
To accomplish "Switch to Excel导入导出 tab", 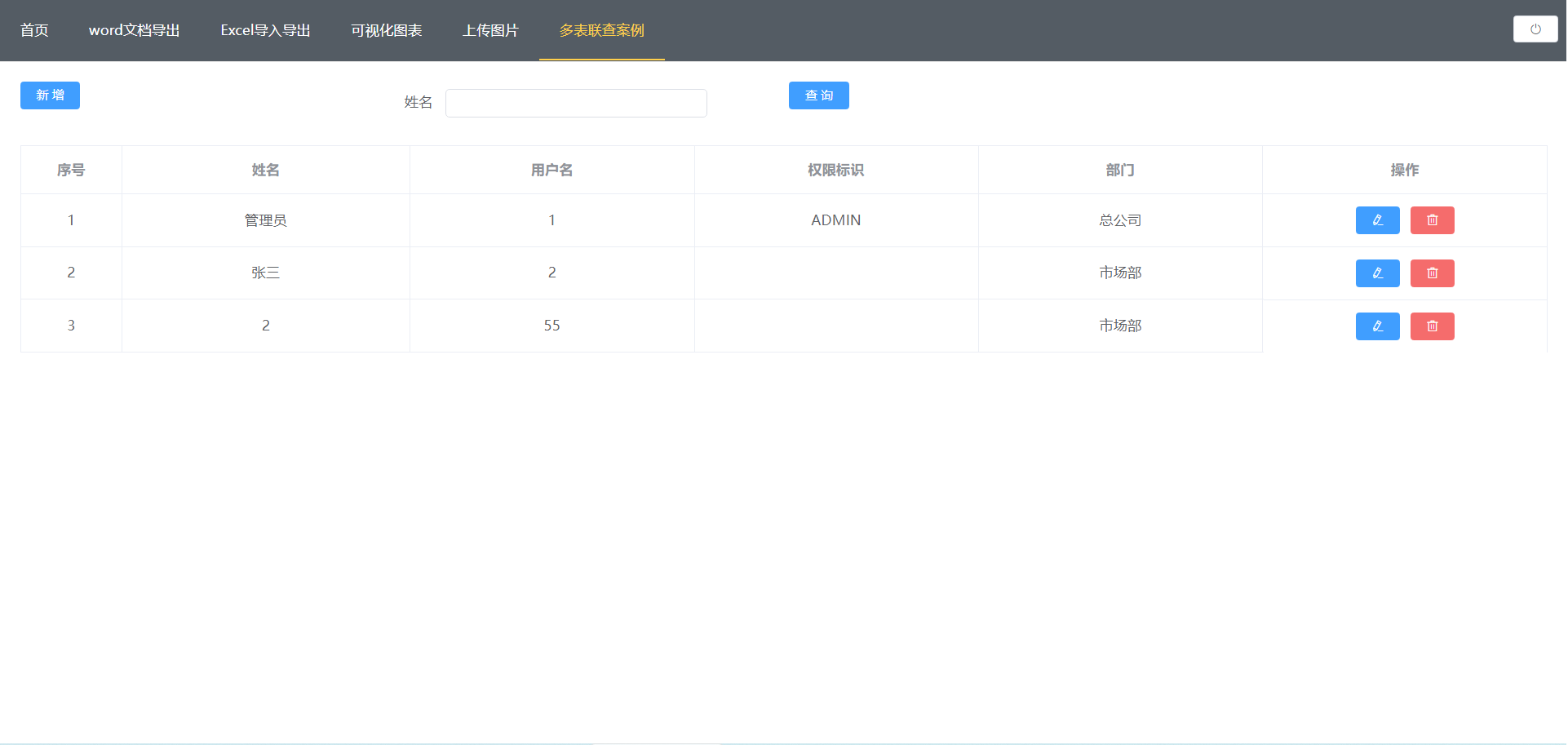I will pos(265,30).
